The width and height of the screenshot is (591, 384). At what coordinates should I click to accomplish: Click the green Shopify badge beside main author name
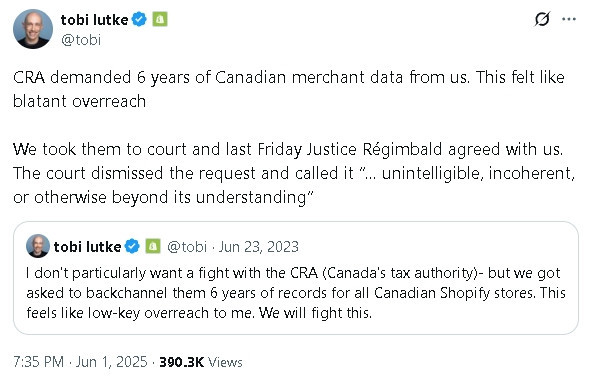160,19
